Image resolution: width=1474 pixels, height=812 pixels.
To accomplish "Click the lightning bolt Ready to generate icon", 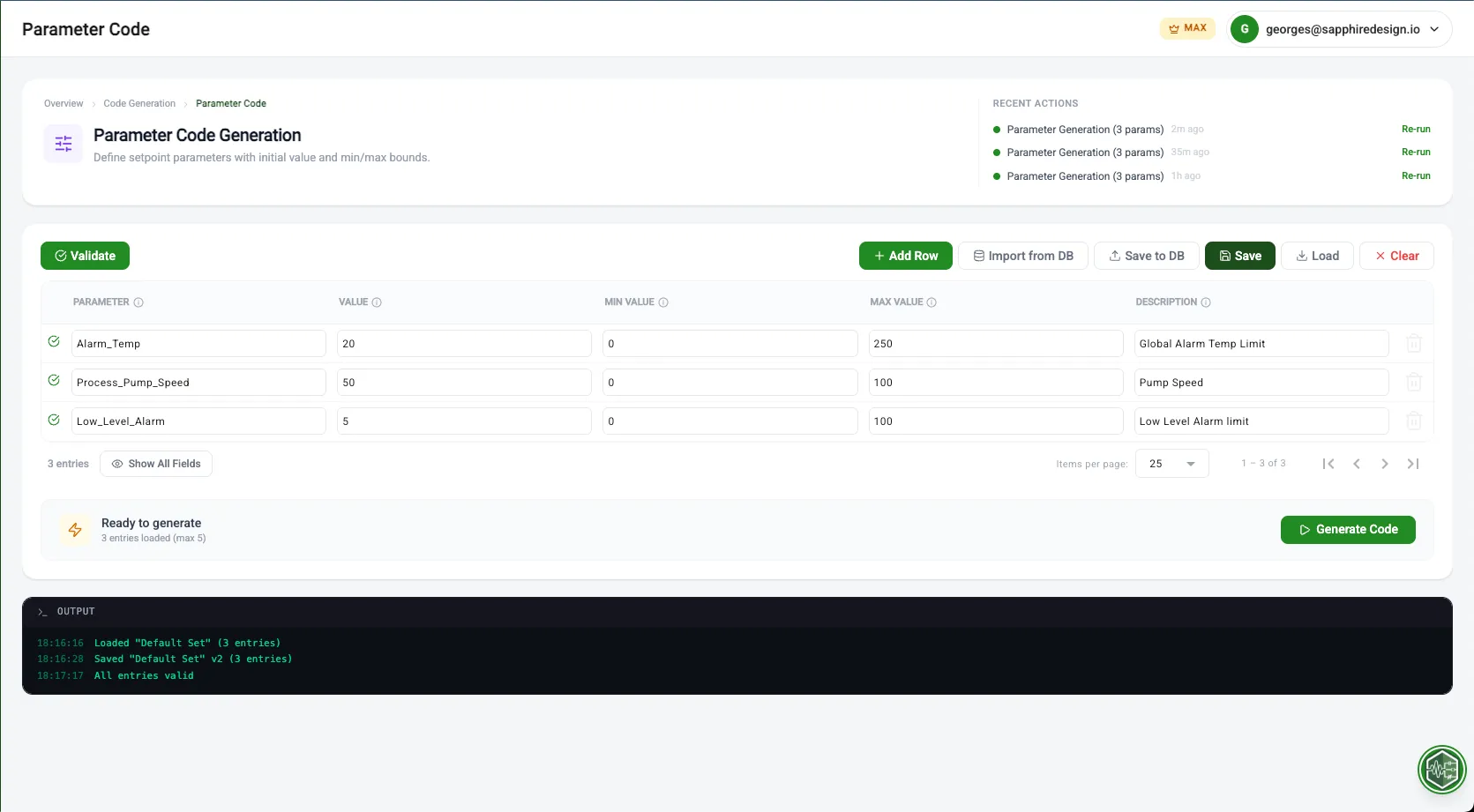I will tap(75, 530).
